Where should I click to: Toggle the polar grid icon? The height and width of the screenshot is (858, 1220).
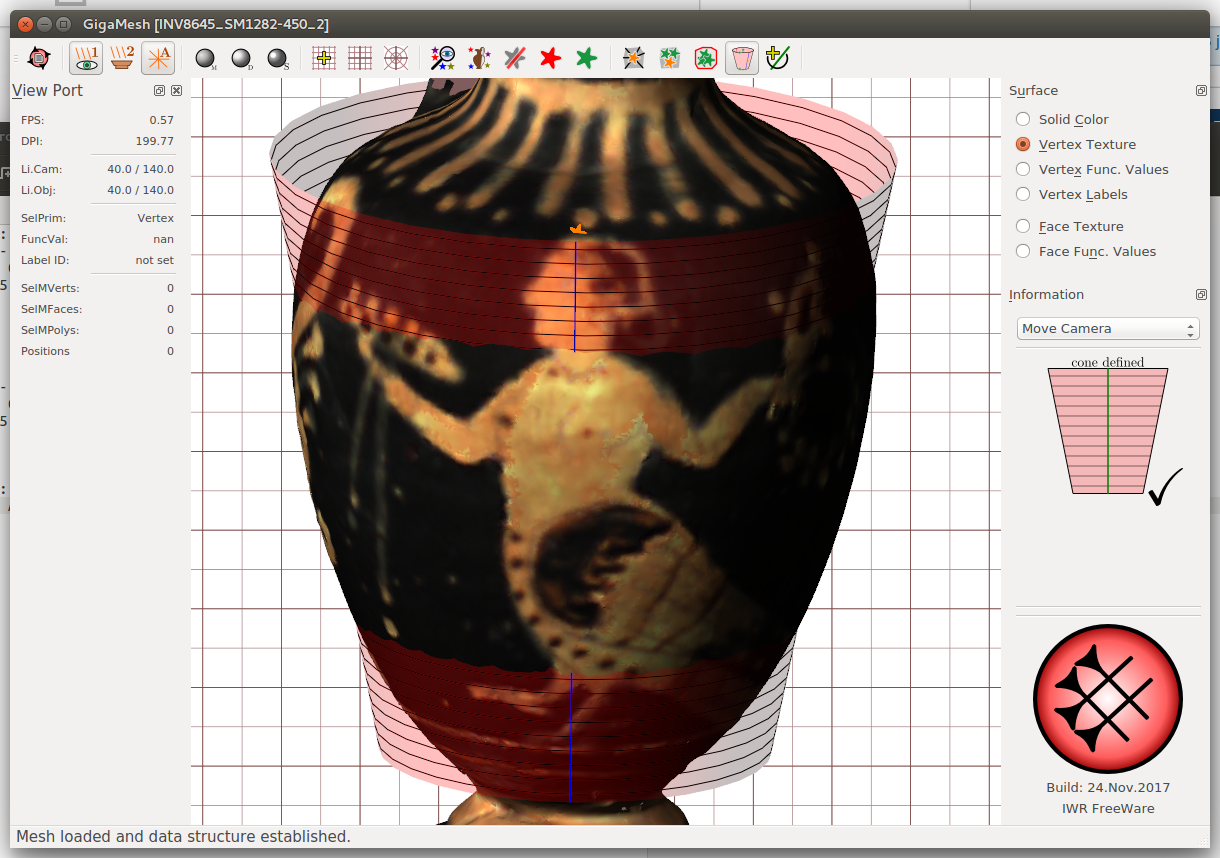[396, 59]
